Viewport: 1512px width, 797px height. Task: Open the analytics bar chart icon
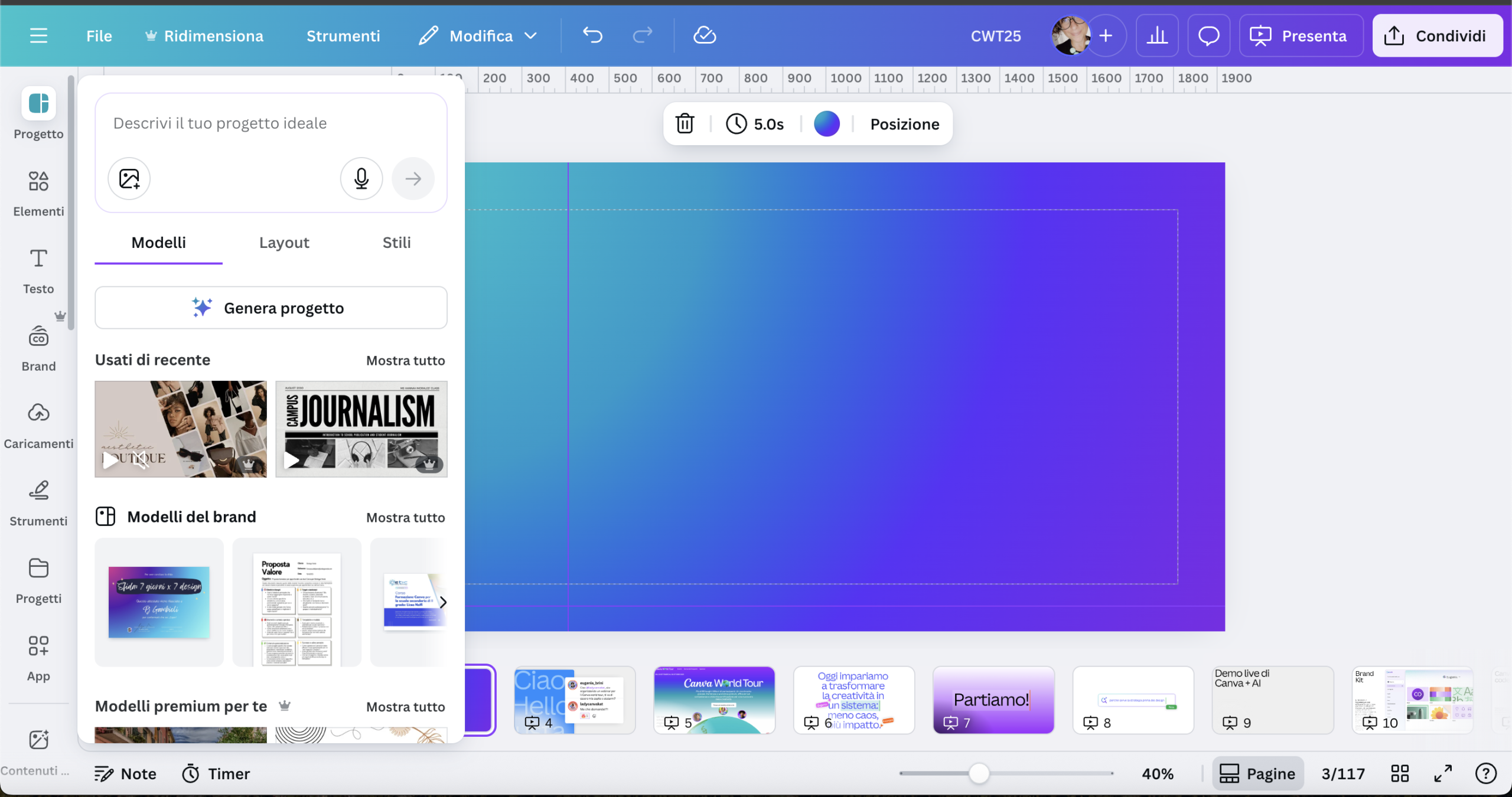pos(1156,36)
